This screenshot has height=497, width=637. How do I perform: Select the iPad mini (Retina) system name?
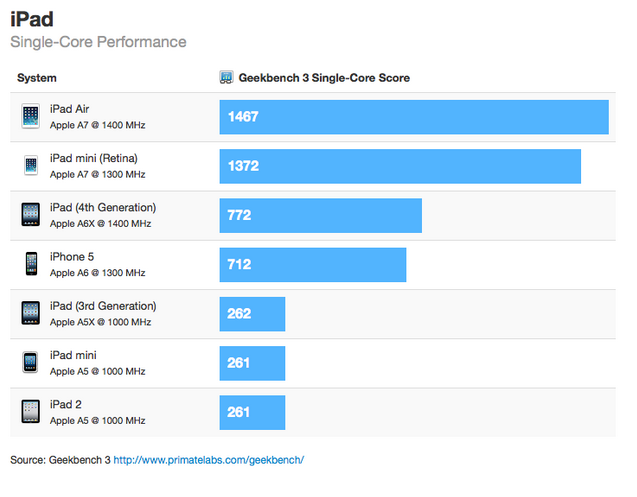pyautogui.click(x=93, y=158)
